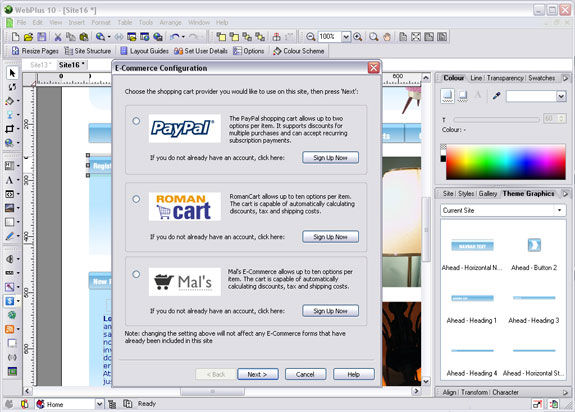Expand the Colour panel options arrow
The image size is (575, 412).
565,78
